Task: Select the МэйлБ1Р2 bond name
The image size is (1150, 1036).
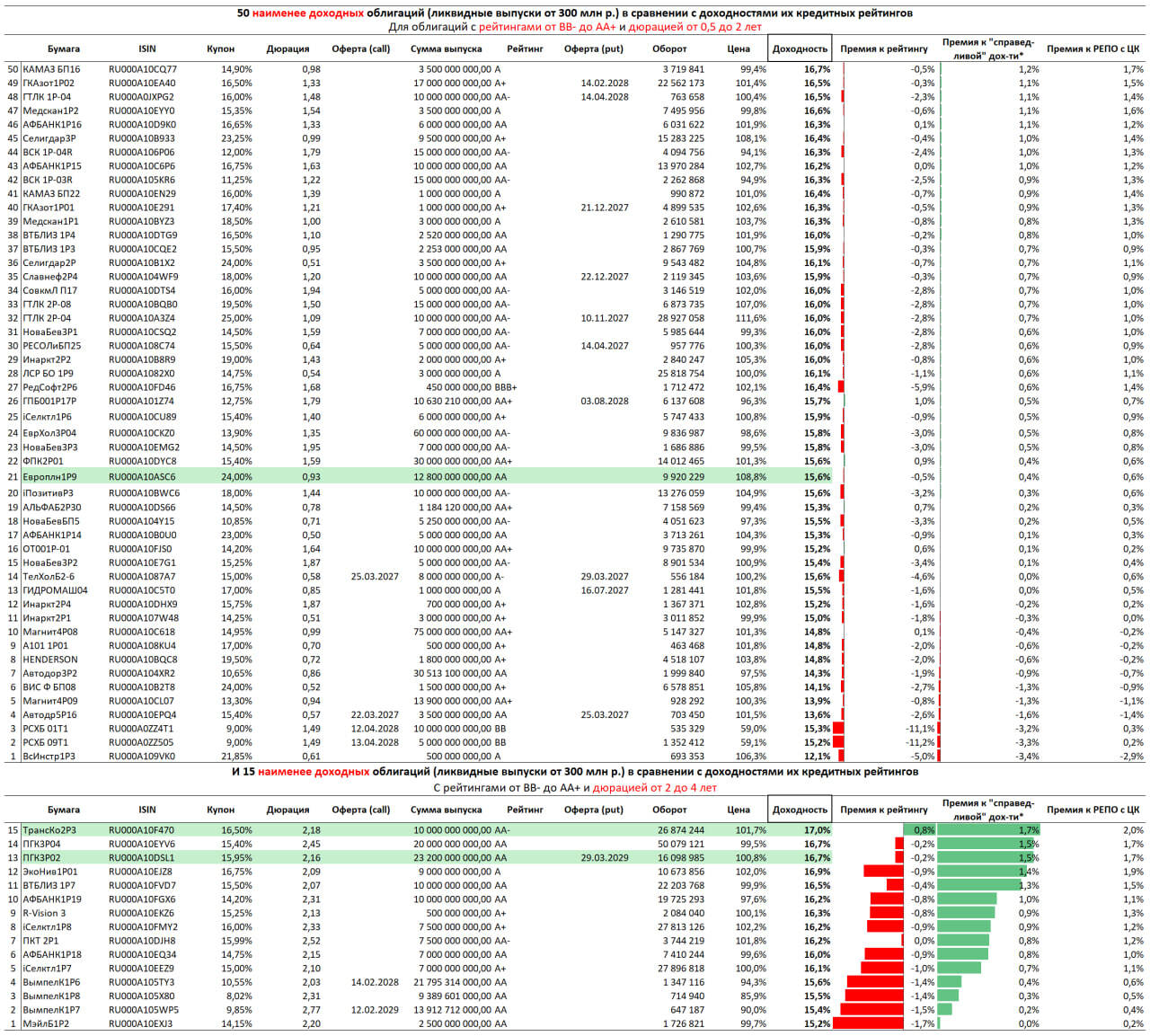Action: click(x=48, y=1023)
